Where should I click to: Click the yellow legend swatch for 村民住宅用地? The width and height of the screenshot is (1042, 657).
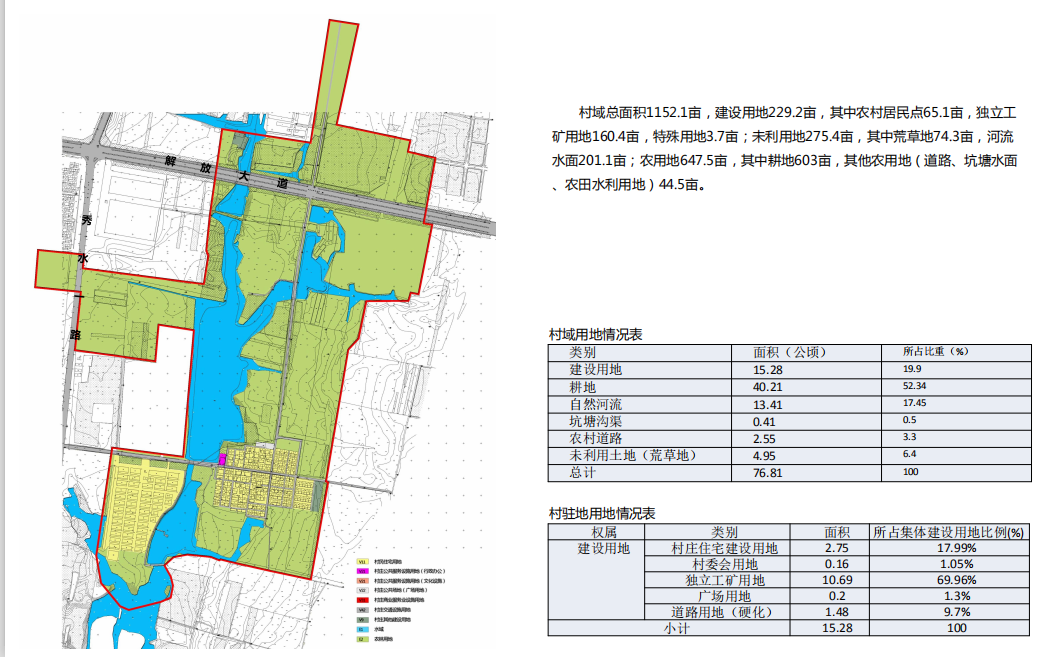pos(363,561)
